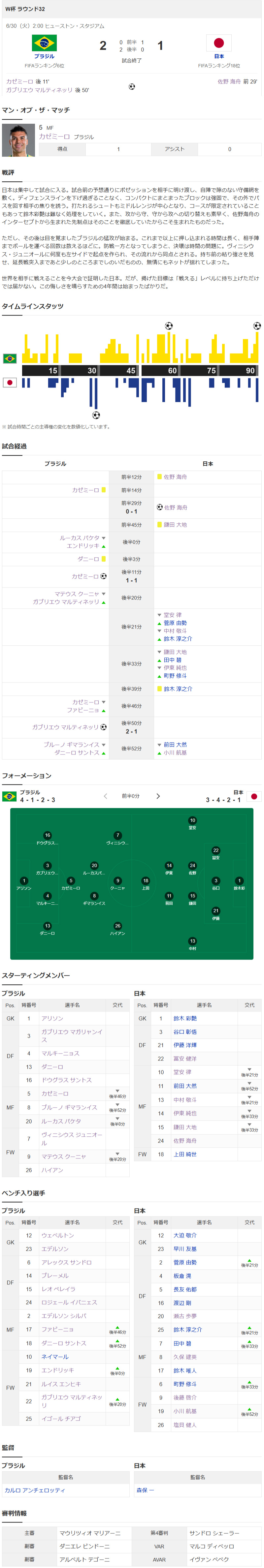Viewport: 264px width, 1568px height.
Task: Open scorer 佐野 海舟 link in header
Action: (x=229, y=81)
